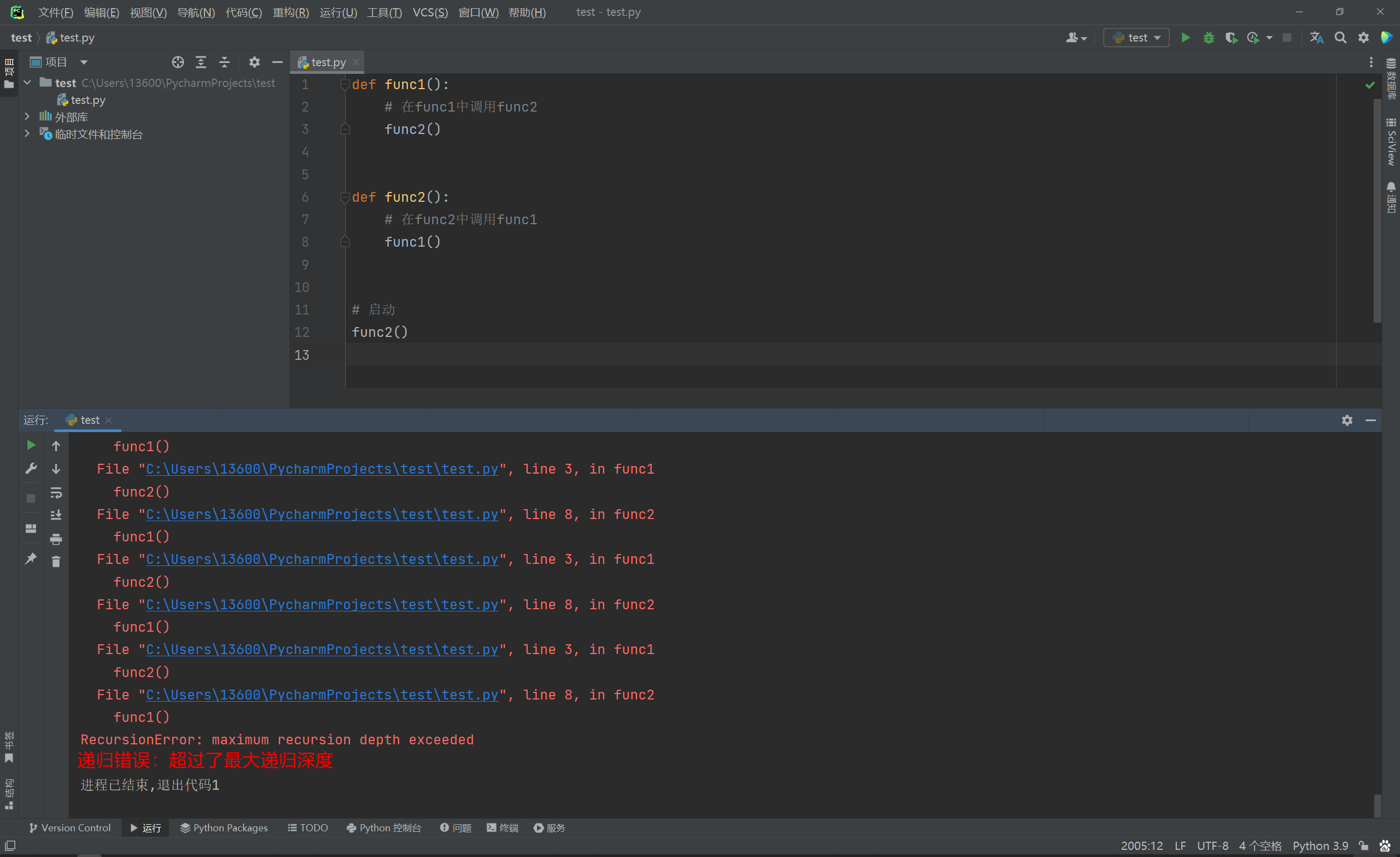Image resolution: width=1400 pixels, height=857 pixels.
Task: Open the 数据库 side panel
Action: click(1391, 79)
